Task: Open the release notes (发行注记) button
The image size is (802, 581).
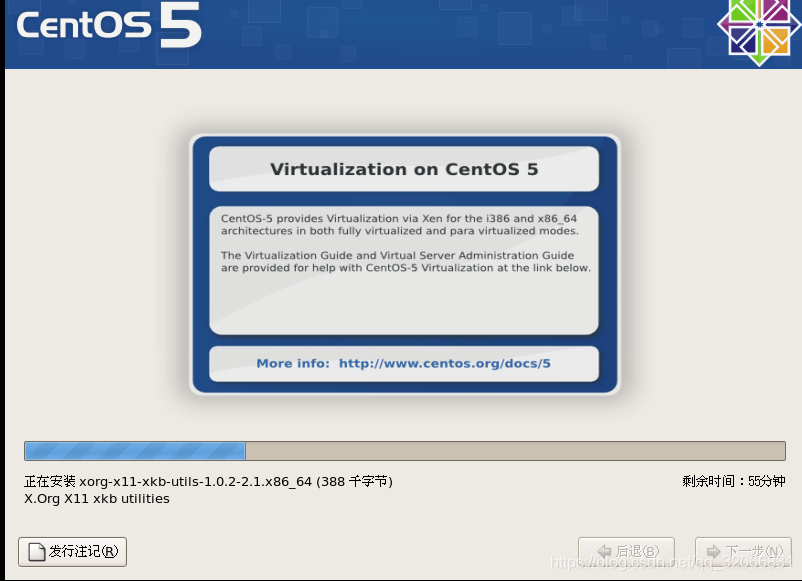Action: pyautogui.click(x=72, y=552)
